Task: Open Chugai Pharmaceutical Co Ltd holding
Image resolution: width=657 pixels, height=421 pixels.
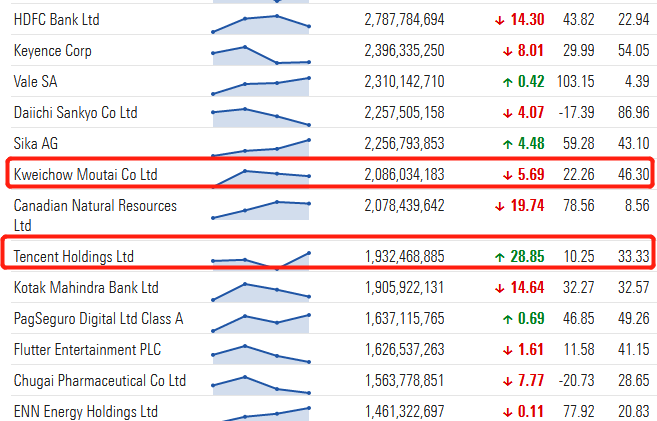Action: click(x=100, y=381)
